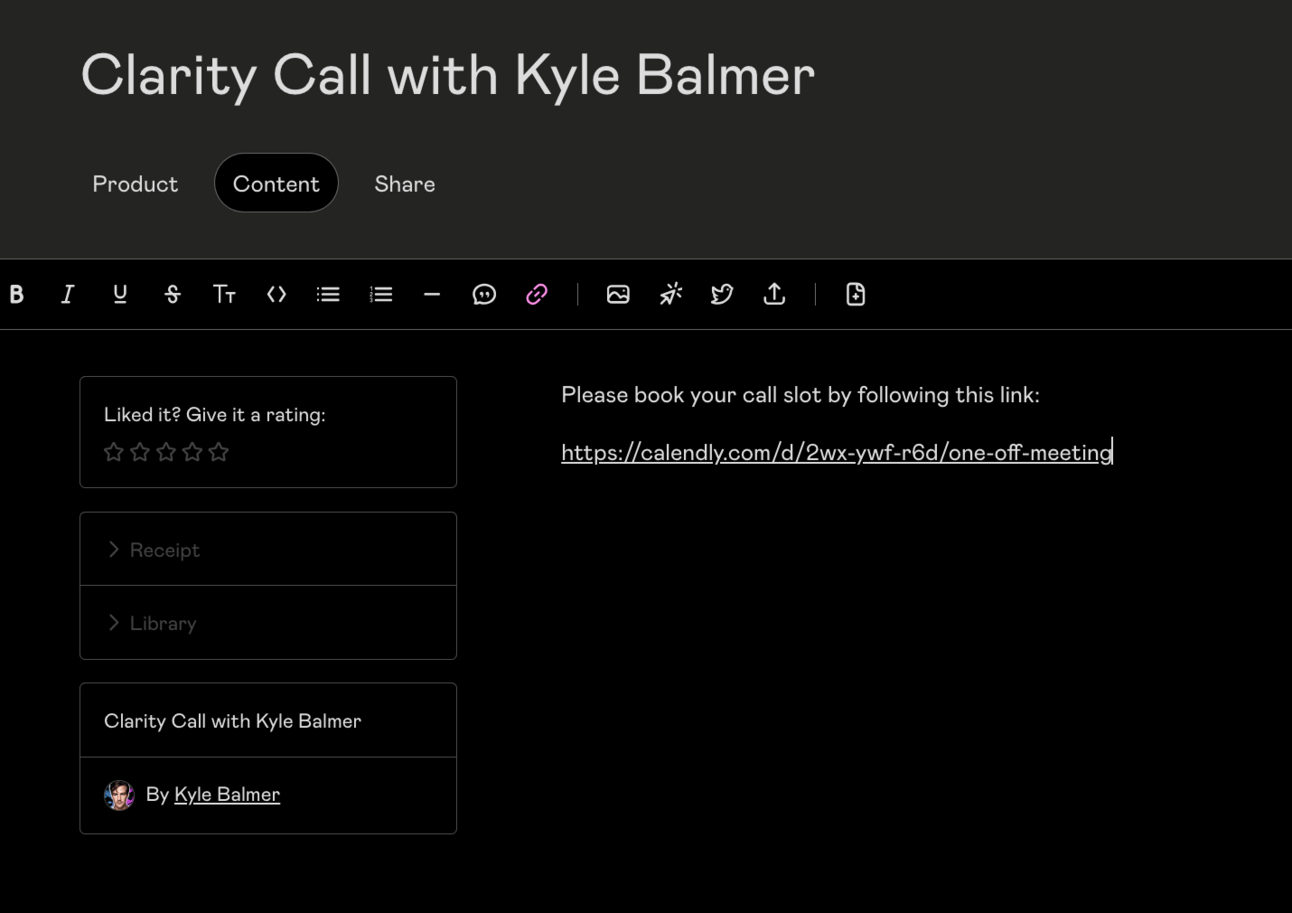Give a five-star rating
Image resolution: width=1292 pixels, height=913 pixels.
[219, 452]
